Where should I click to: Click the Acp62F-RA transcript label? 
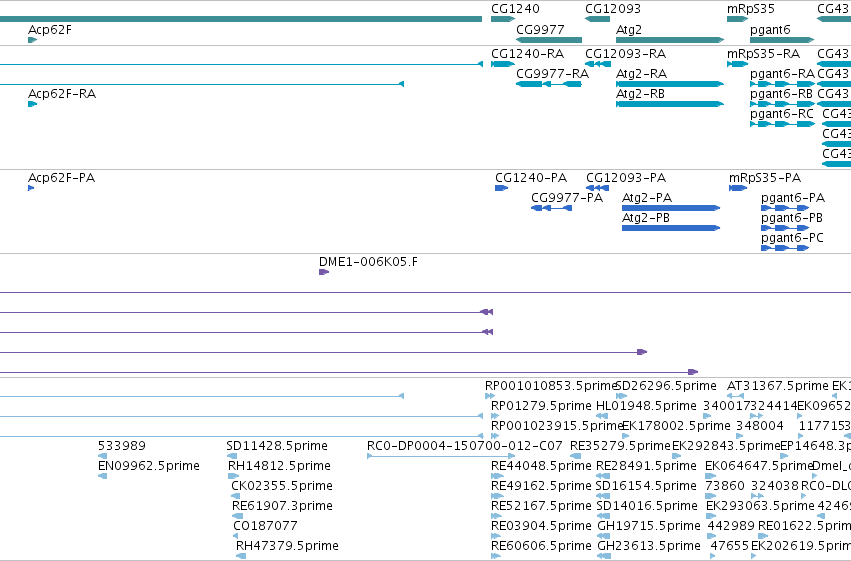pyautogui.click(x=62, y=94)
